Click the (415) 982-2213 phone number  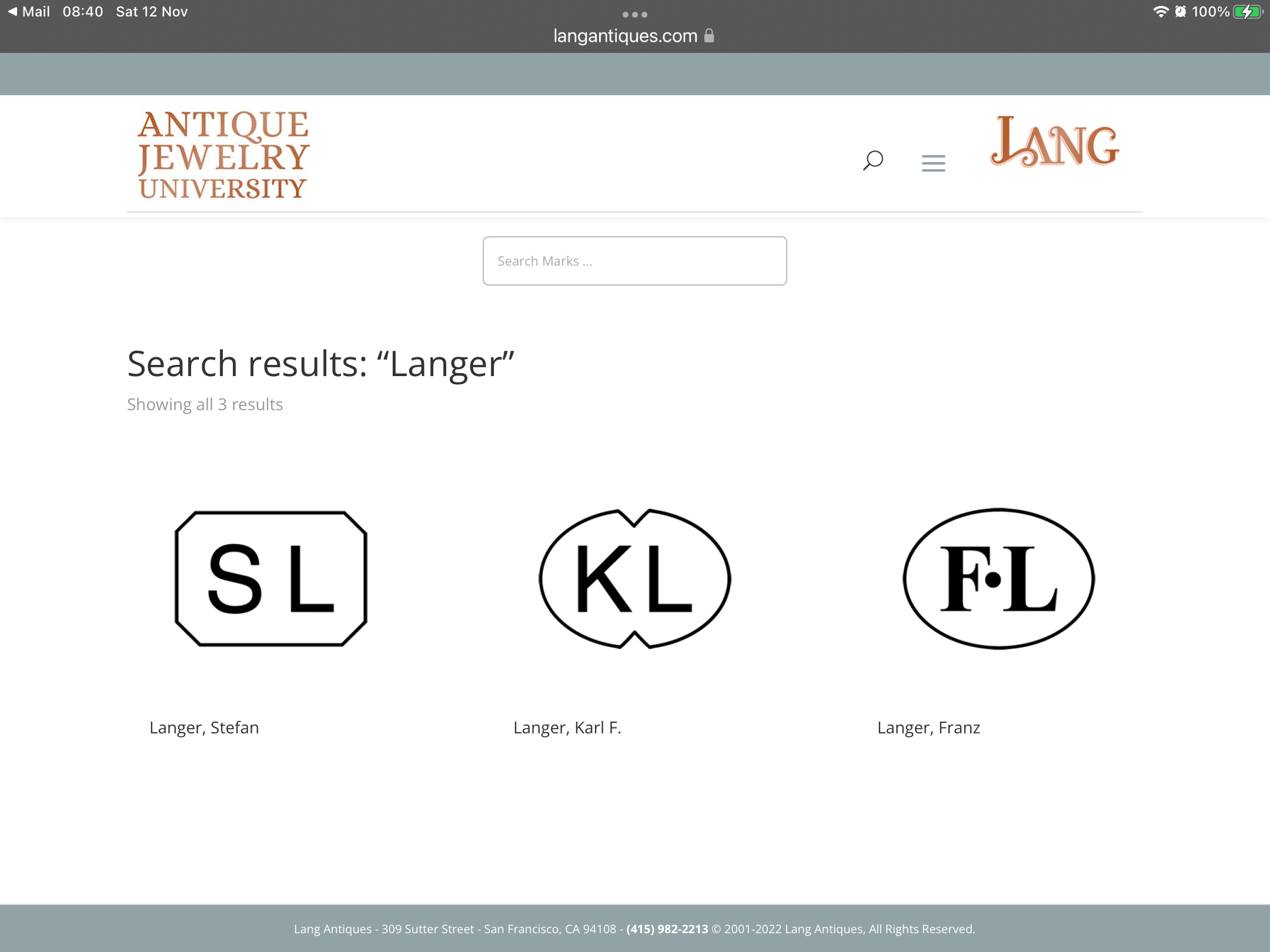click(x=667, y=929)
